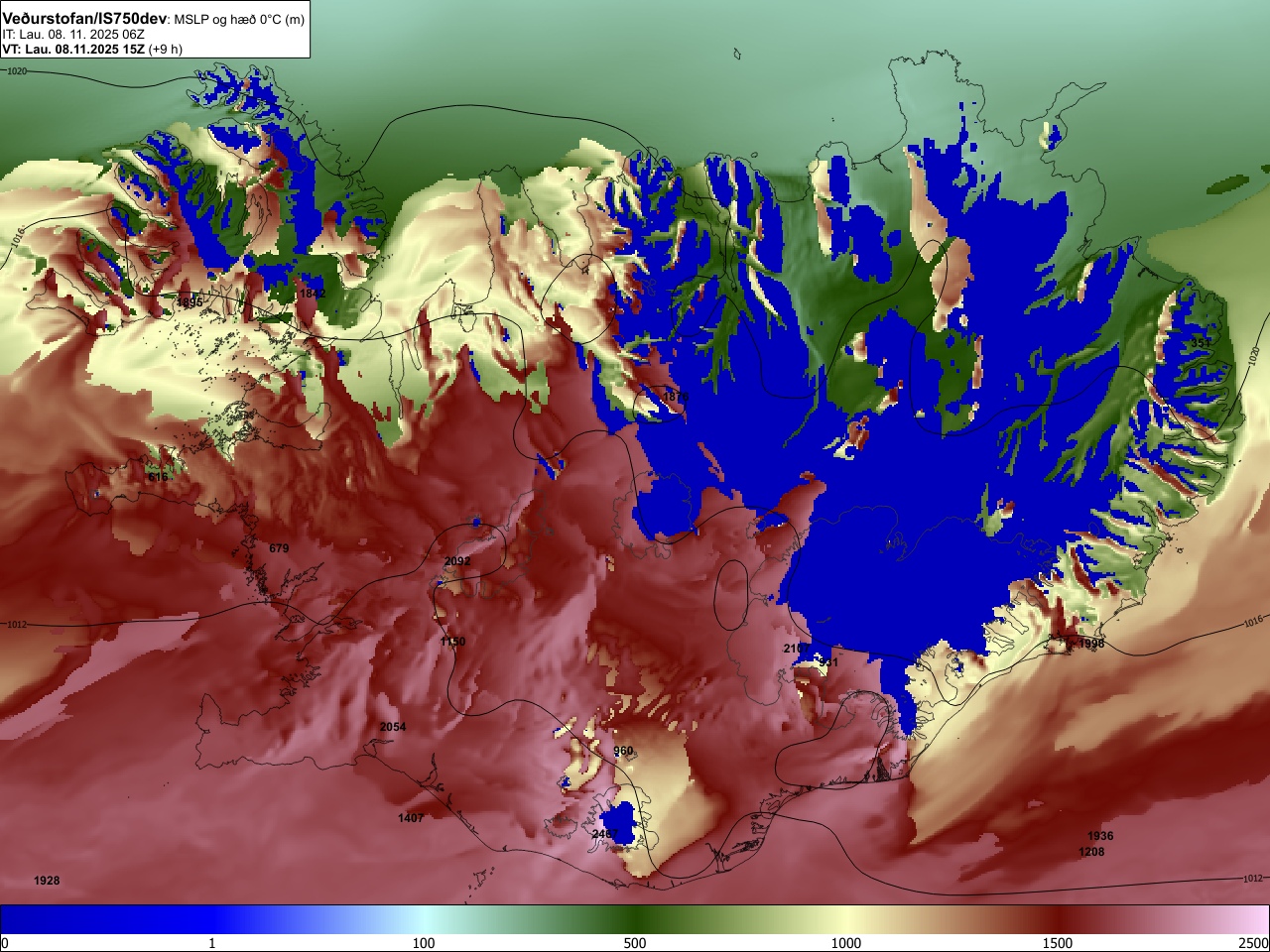Click the 1020 isobar label on the east side

[1253, 354]
